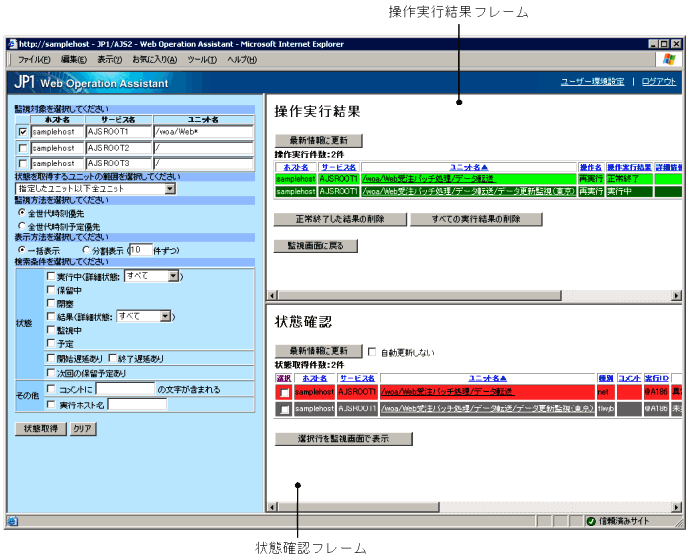Select 一括表示 radio button
This screenshot has height=560, width=688.
[22, 250]
